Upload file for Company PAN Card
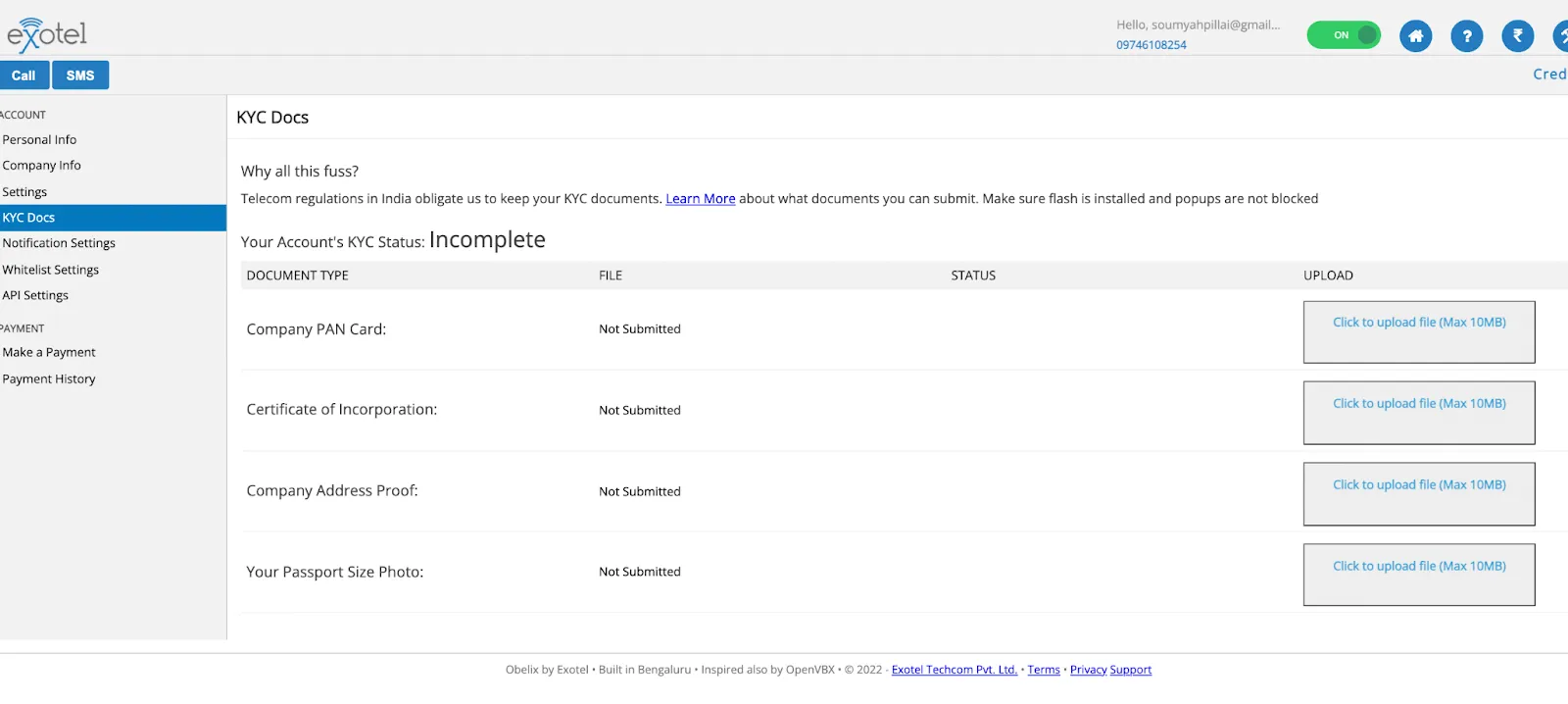This screenshot has width=1568, height=704. pyautogui.click(x=1419, y=332)
